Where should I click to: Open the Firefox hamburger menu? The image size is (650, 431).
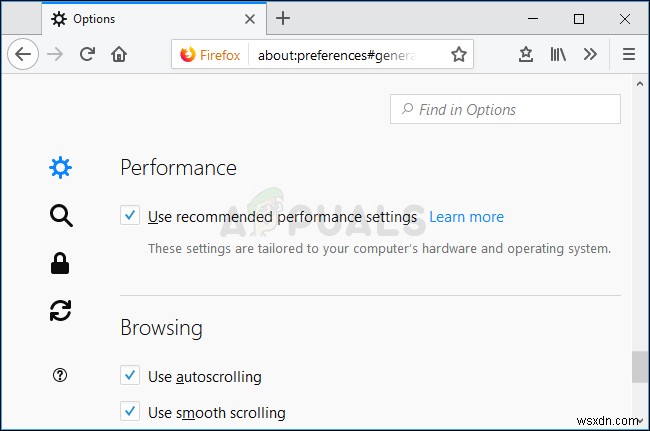[x=628, y=55]
